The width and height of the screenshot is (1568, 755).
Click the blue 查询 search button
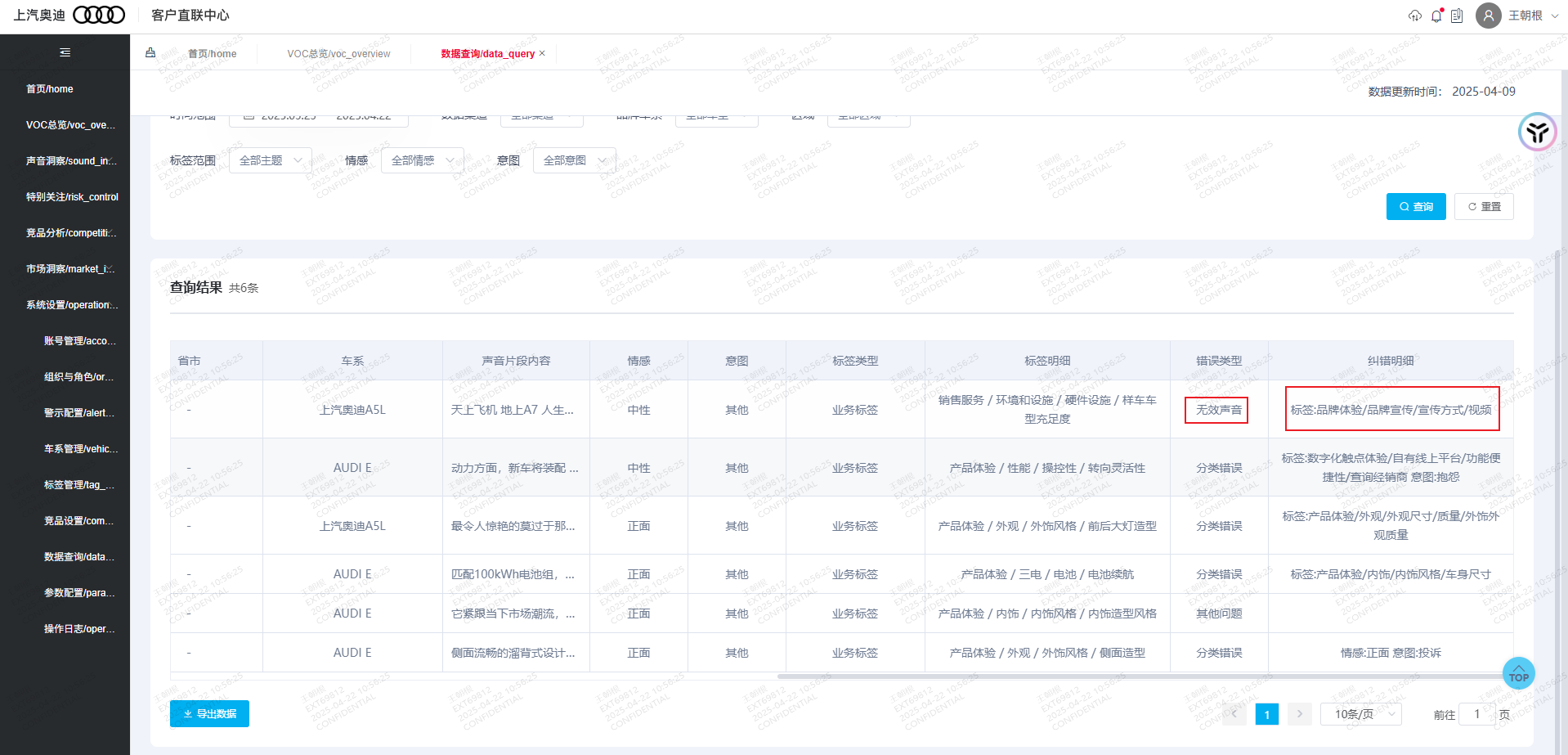(1416, 207)
